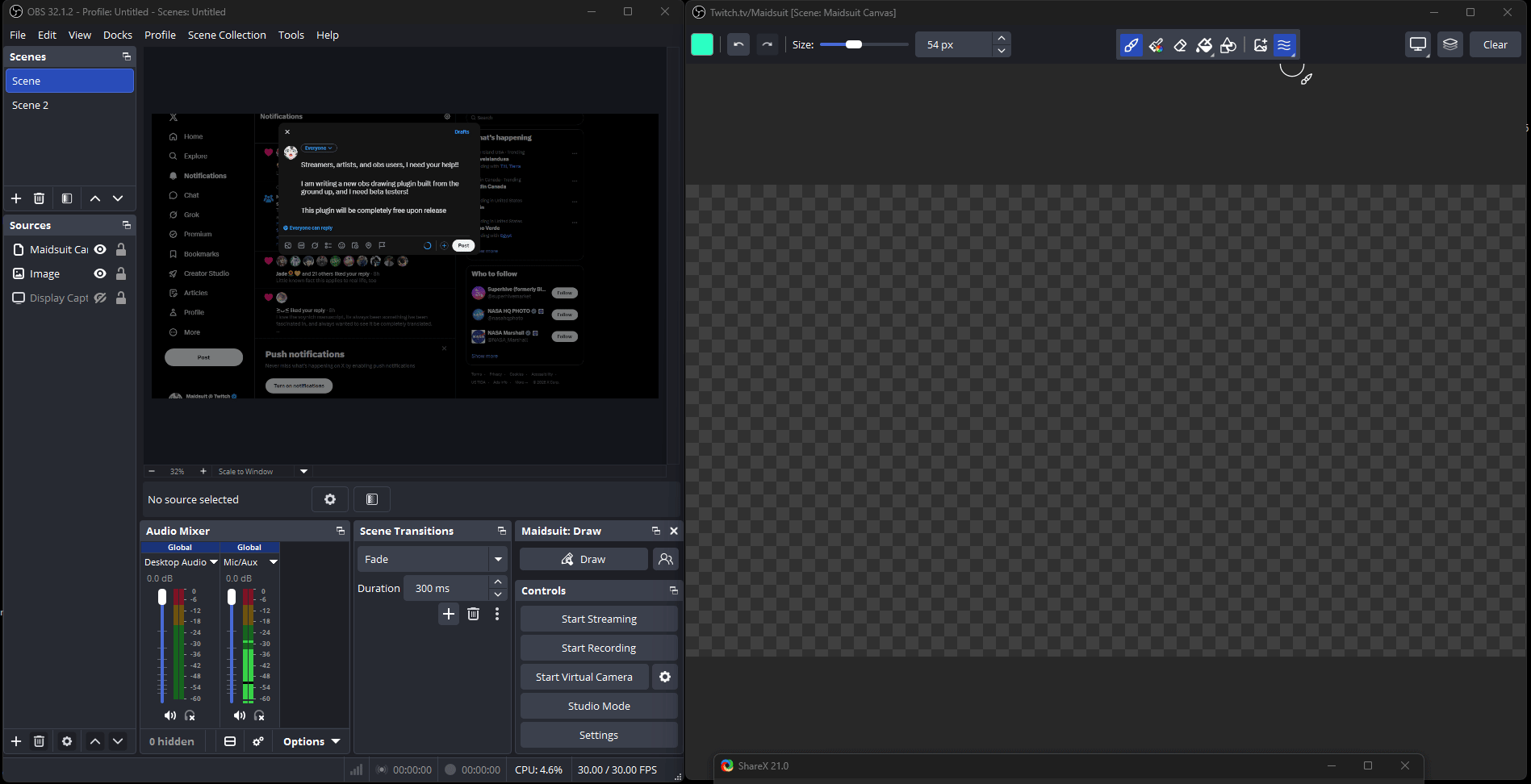
Task: Open Audio Mixer Options dropdown
Action: (x=312, y=741)
